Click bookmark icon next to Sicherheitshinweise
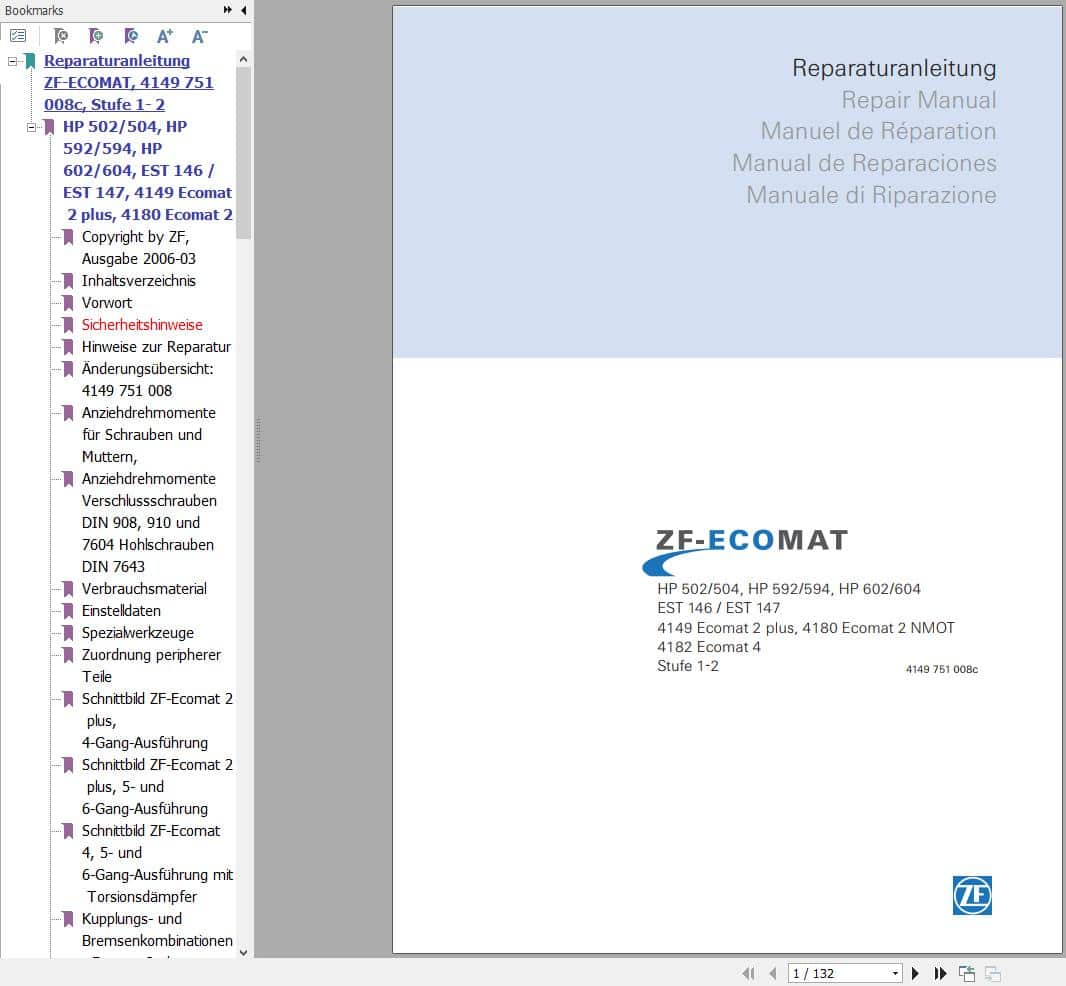This screenshot has height=986, width=1066. pos(68,324)
